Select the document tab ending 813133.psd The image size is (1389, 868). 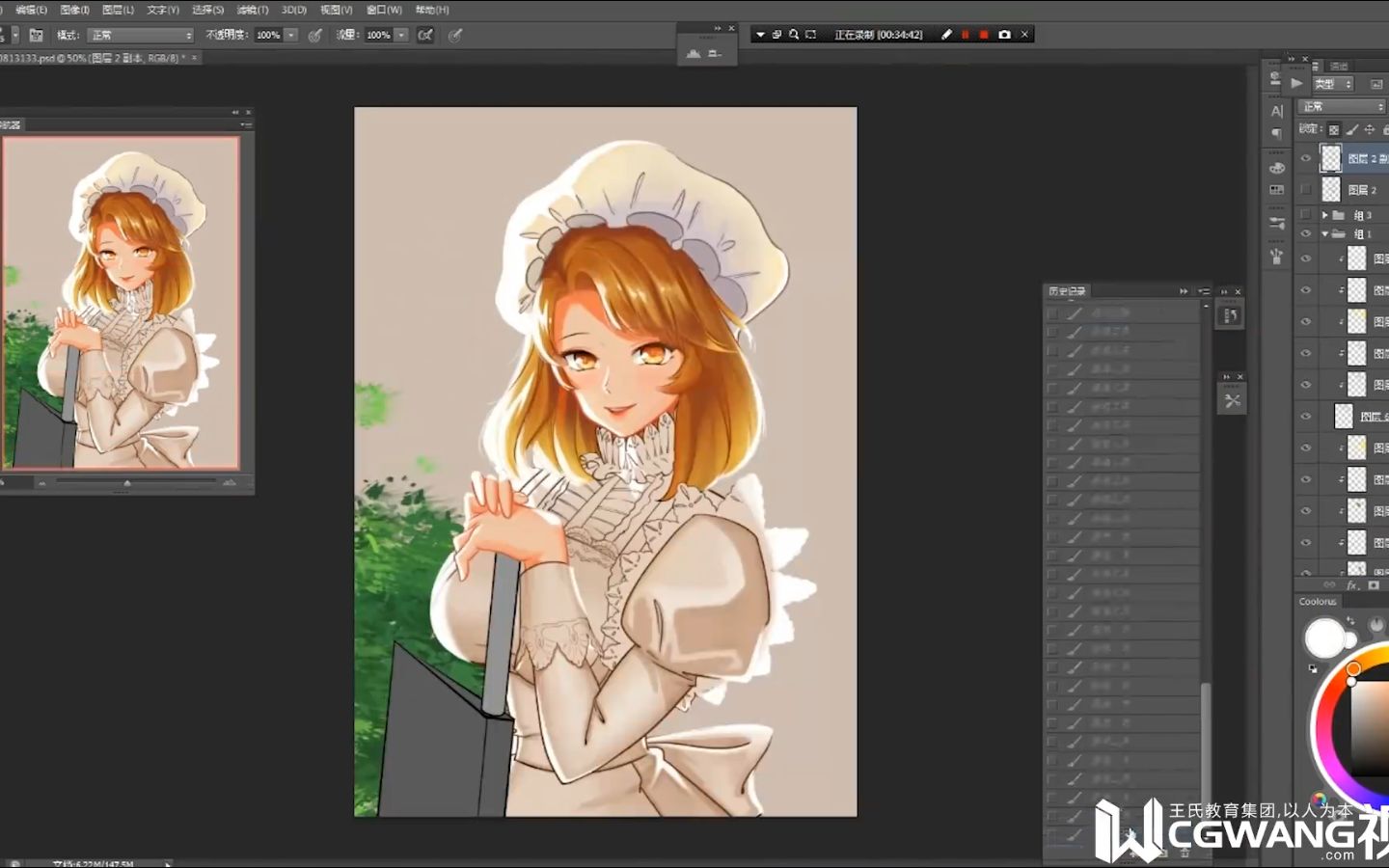[93, 58]
